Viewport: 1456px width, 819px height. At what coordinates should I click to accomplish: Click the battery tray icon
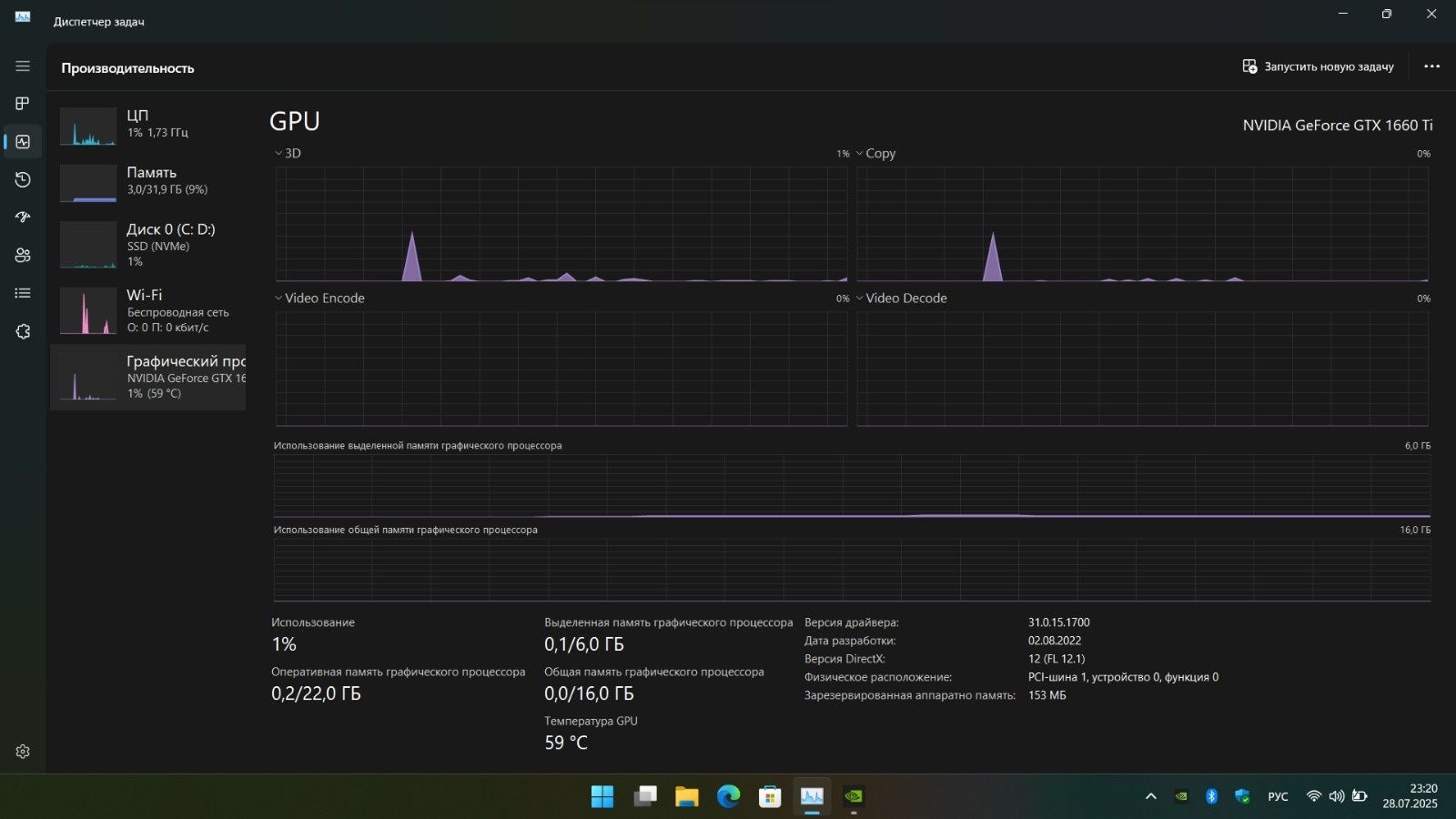1360,796
